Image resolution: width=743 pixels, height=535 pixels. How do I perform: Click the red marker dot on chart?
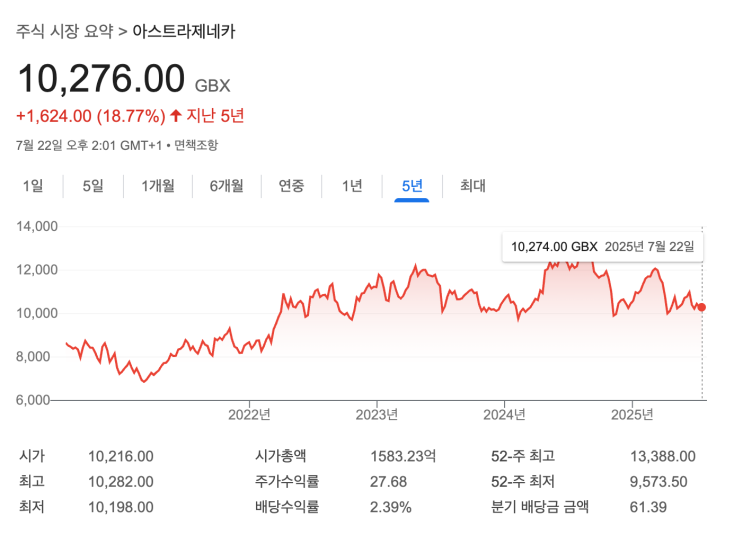pyautogui.click(x=702, y=307)
